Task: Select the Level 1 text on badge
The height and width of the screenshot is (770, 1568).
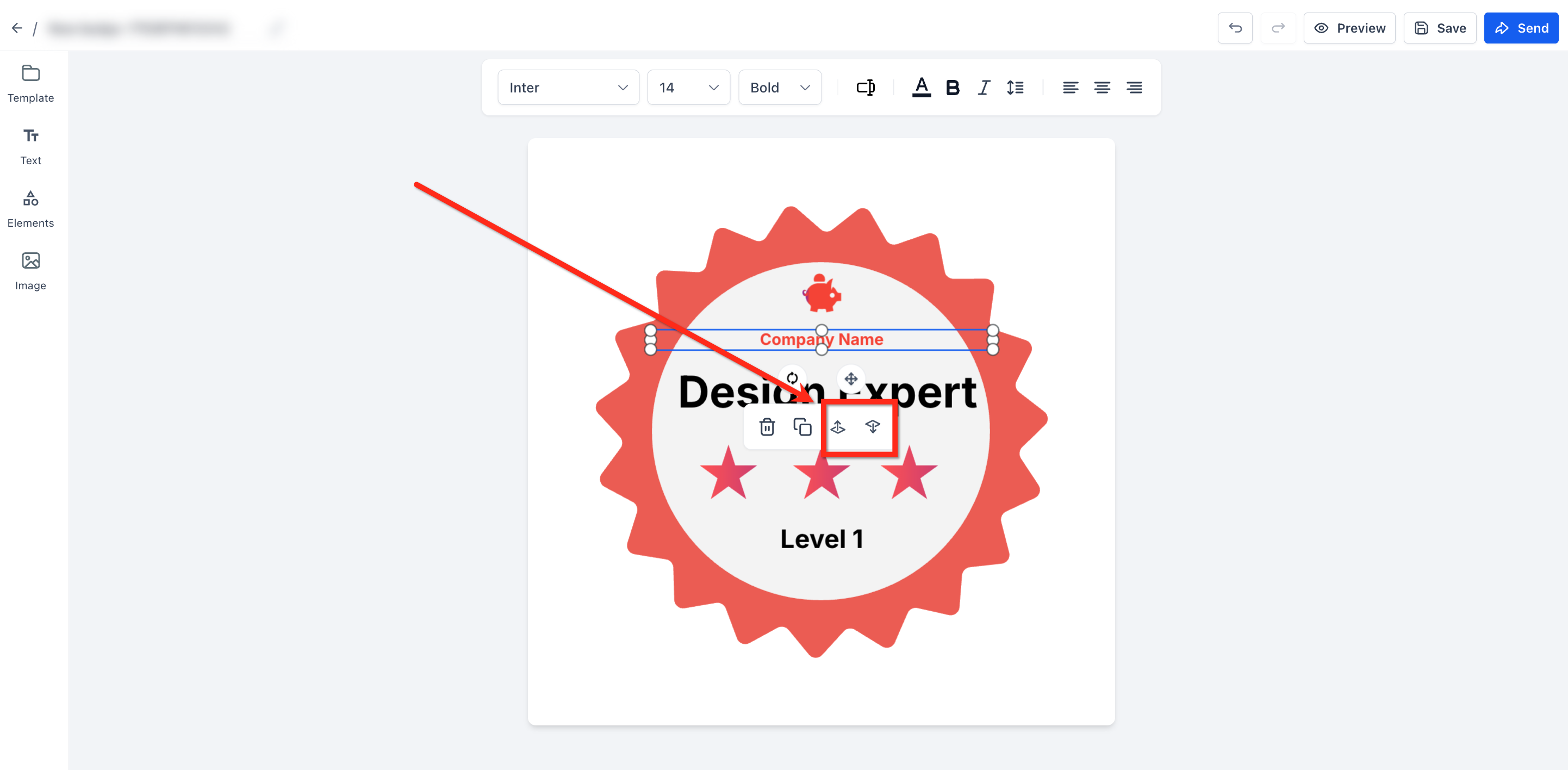Action: (x=821, y=539)
